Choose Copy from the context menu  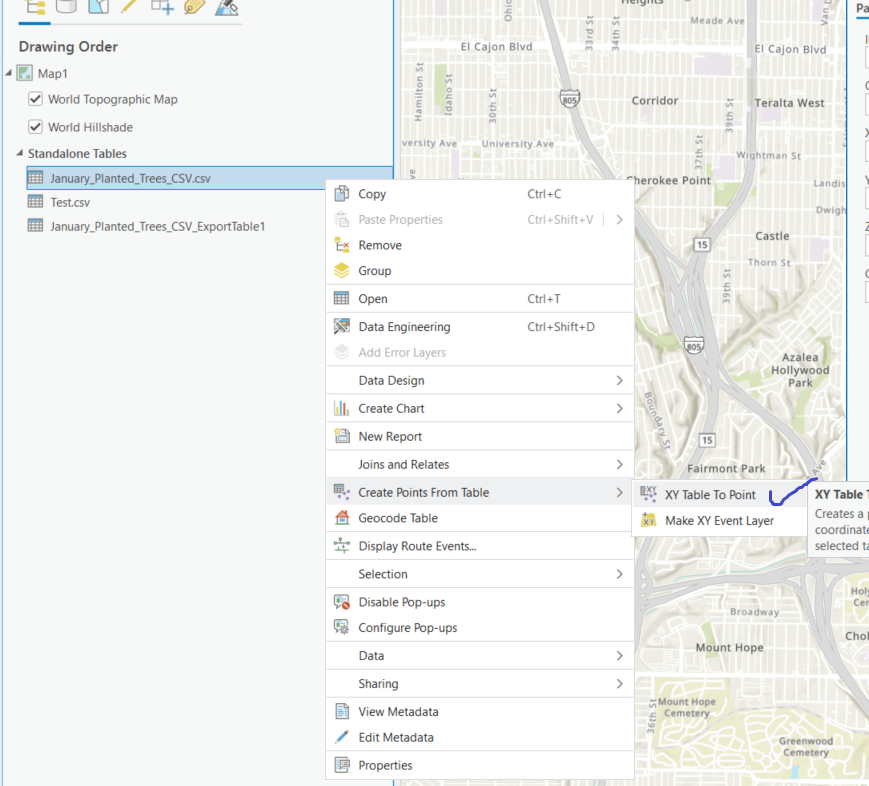pyautogui.click(x=479, y=193)
